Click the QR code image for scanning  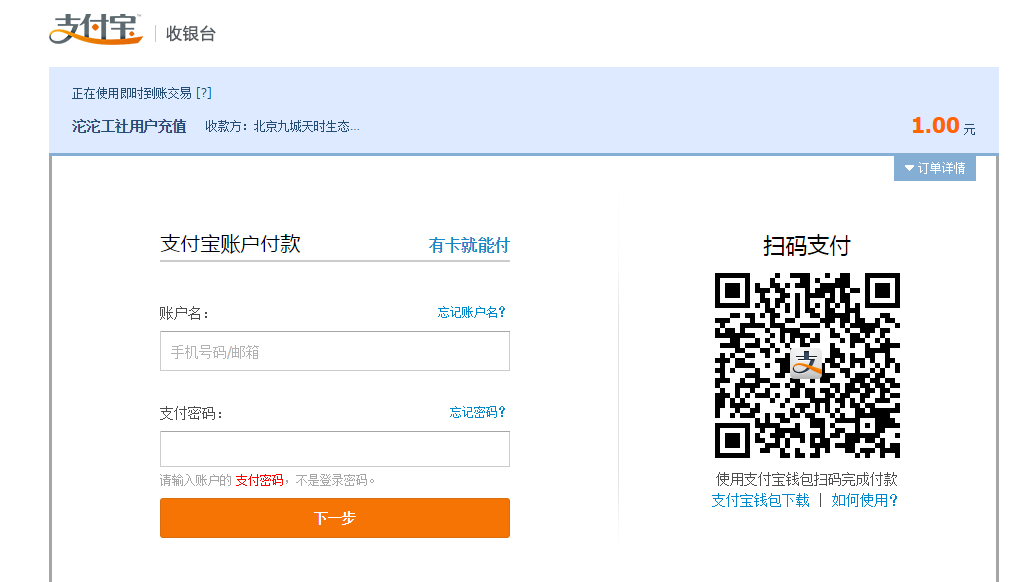pos(807,366)
